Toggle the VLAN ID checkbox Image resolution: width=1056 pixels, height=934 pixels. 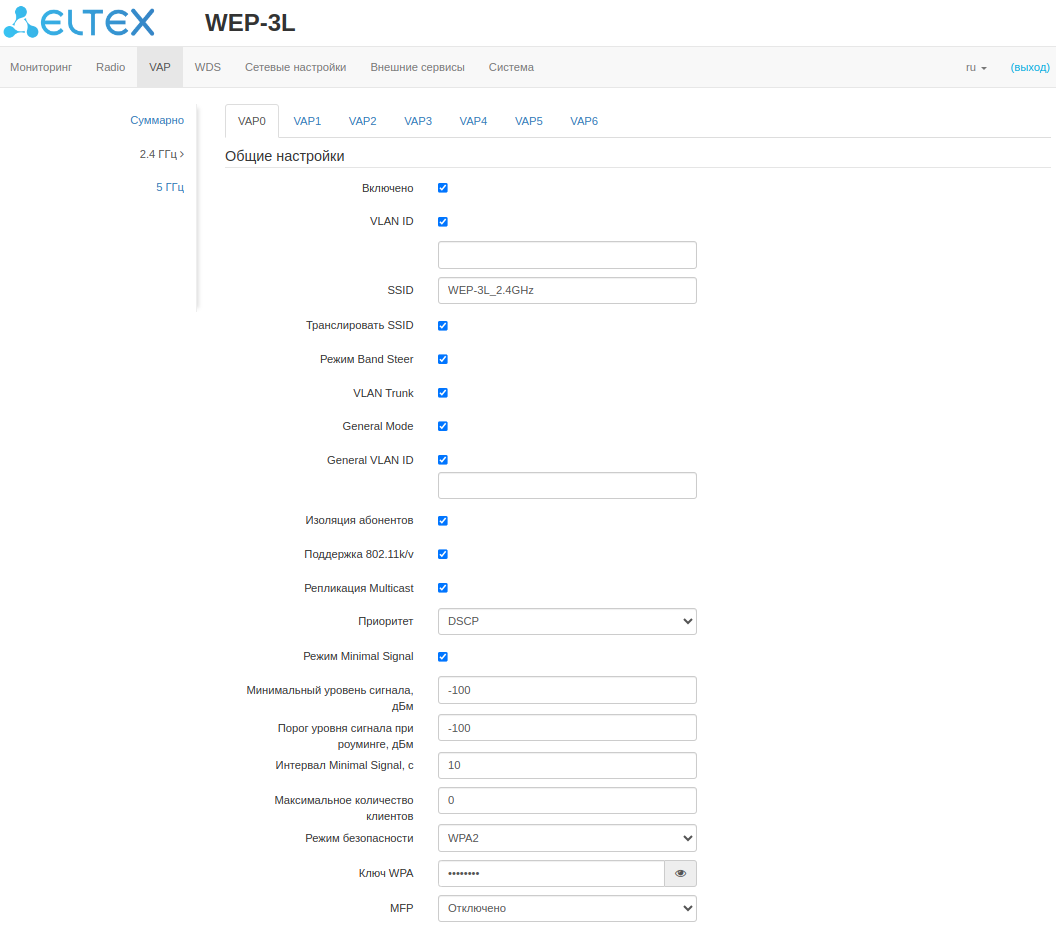[442, 222]
